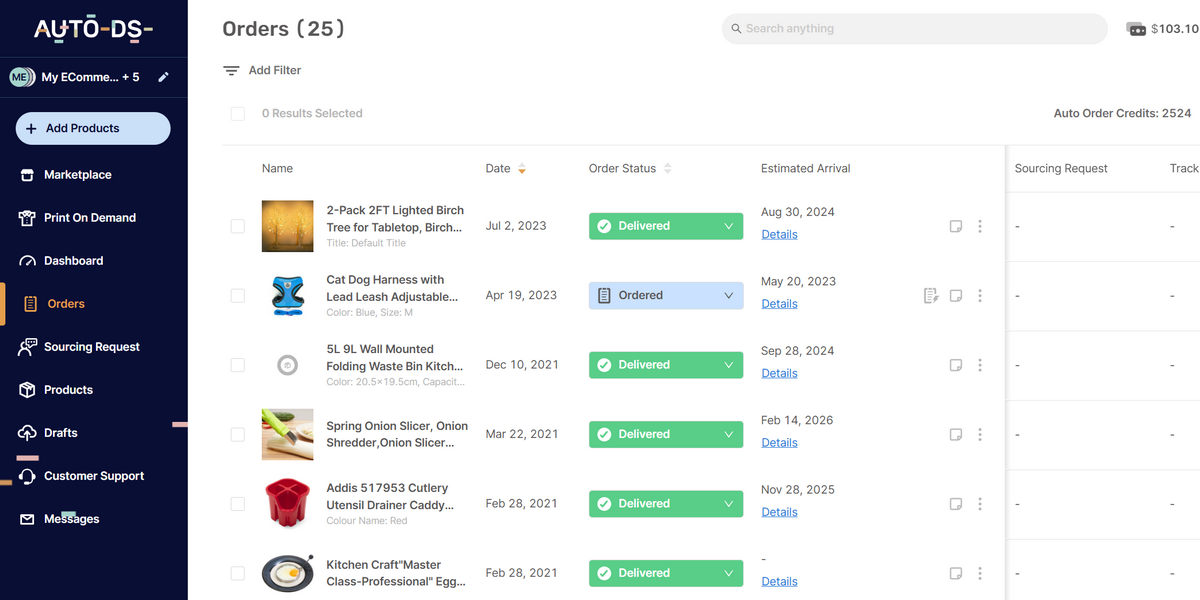Open three-dot menu for Birch Tree order
Screen dimensions: 1200x600
pos(980,227)
